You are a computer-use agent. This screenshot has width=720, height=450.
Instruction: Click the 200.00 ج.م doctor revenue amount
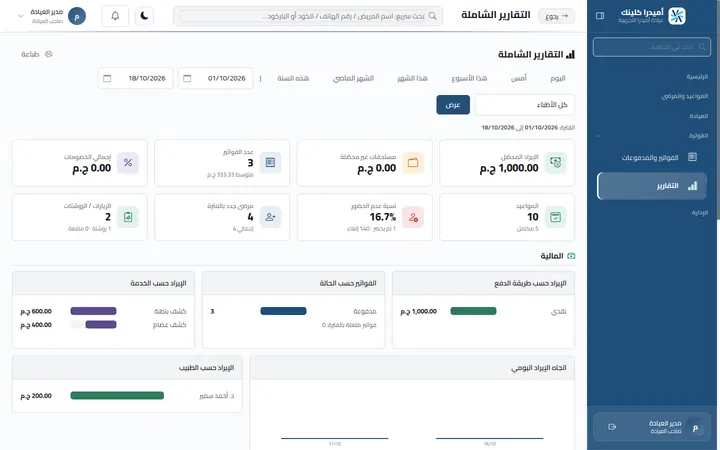(x=36, y=396)
